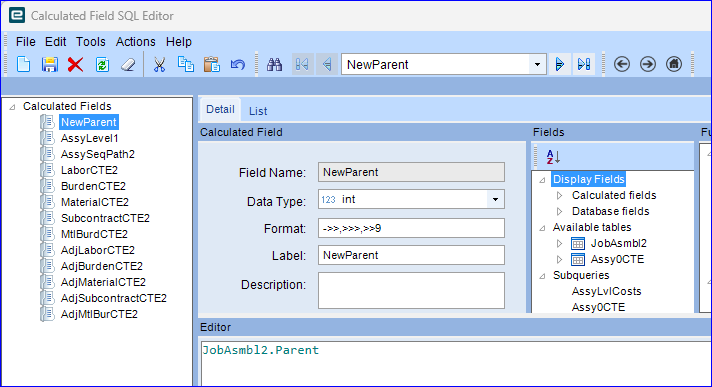Click the green Refresh icon
The width and height of the screenshot is (712, 387).
[102, 64]
